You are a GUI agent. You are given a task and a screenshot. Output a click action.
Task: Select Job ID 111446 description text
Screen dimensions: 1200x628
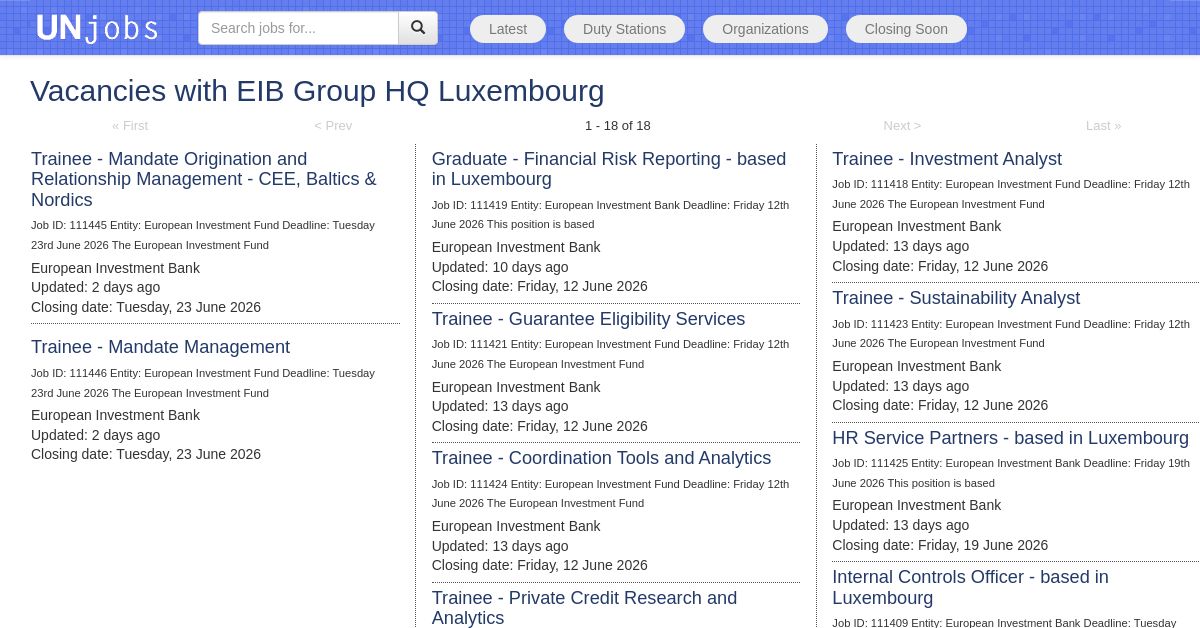coord(203,383)
